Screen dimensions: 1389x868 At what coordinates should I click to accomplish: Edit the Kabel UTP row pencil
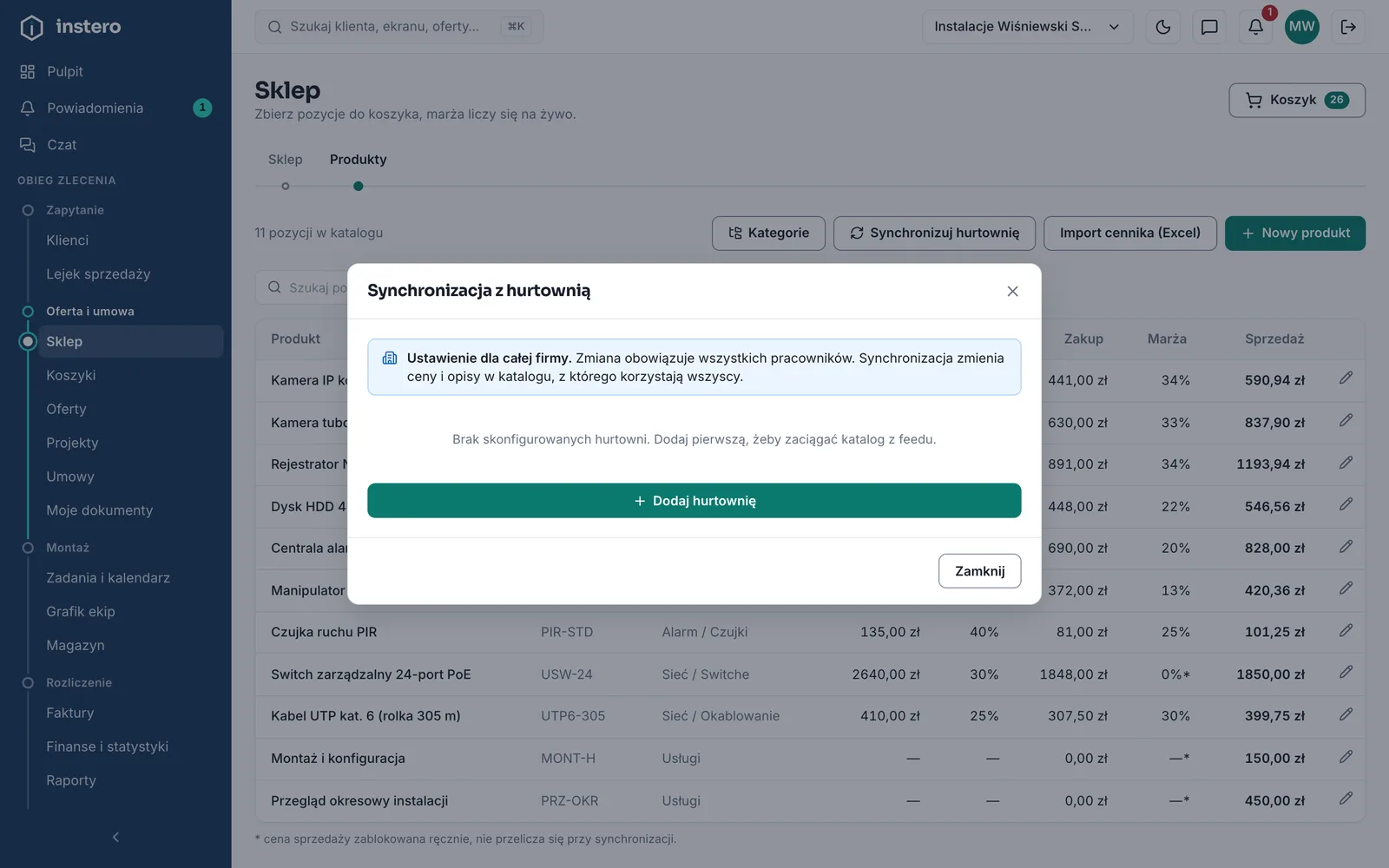(1346, 714)
